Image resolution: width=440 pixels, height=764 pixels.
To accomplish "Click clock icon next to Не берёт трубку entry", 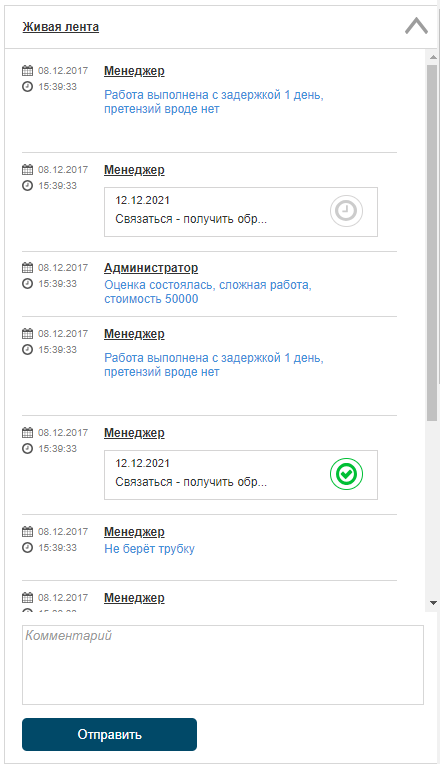I will tap(28, 547).
